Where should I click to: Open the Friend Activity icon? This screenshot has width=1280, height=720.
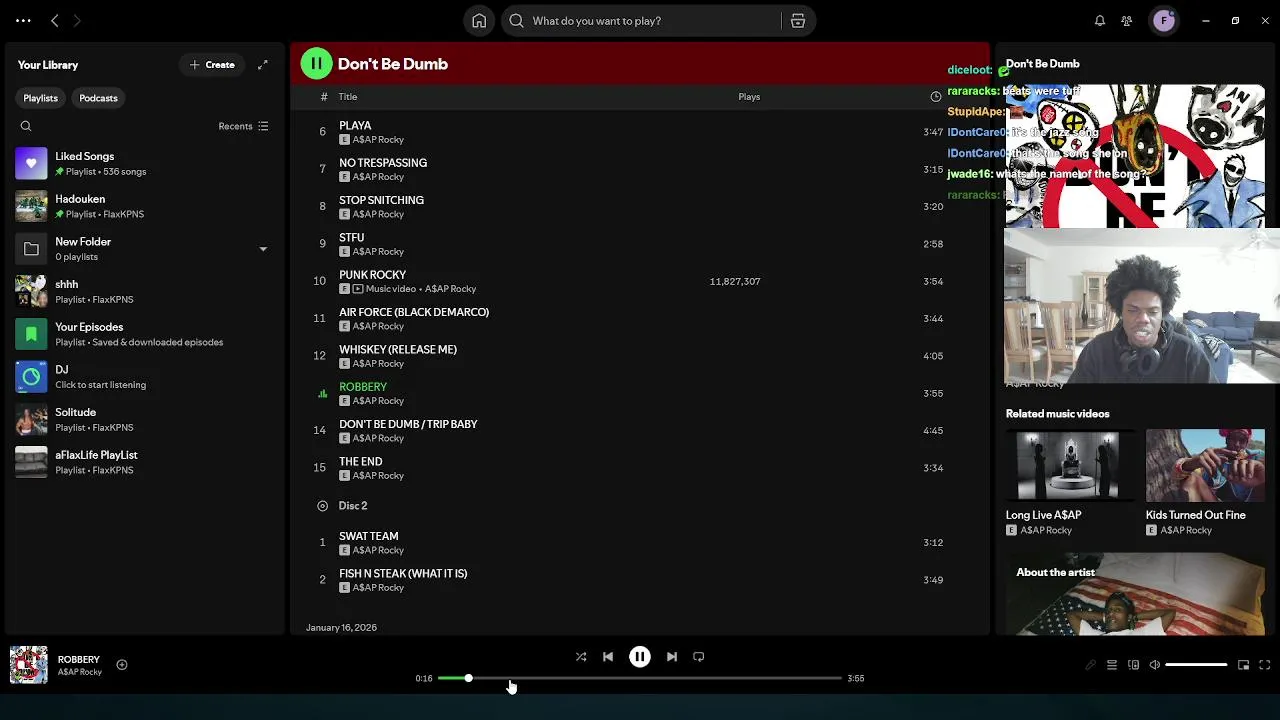[x=1127, y=21]
